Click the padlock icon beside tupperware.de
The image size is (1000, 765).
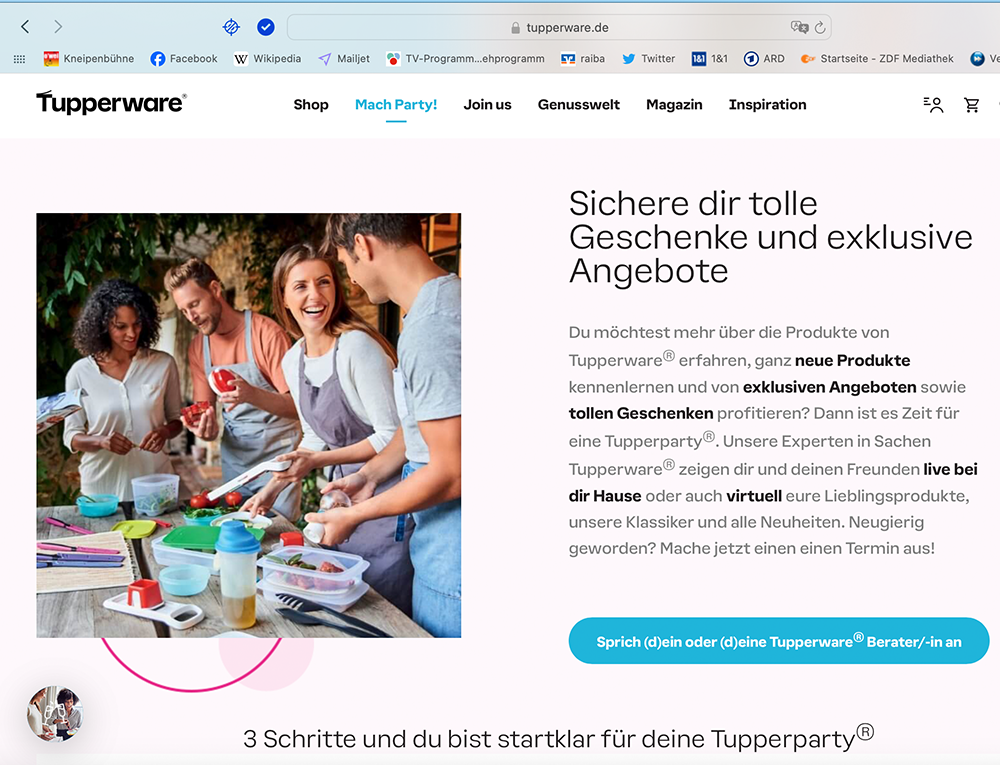point(515,27)
